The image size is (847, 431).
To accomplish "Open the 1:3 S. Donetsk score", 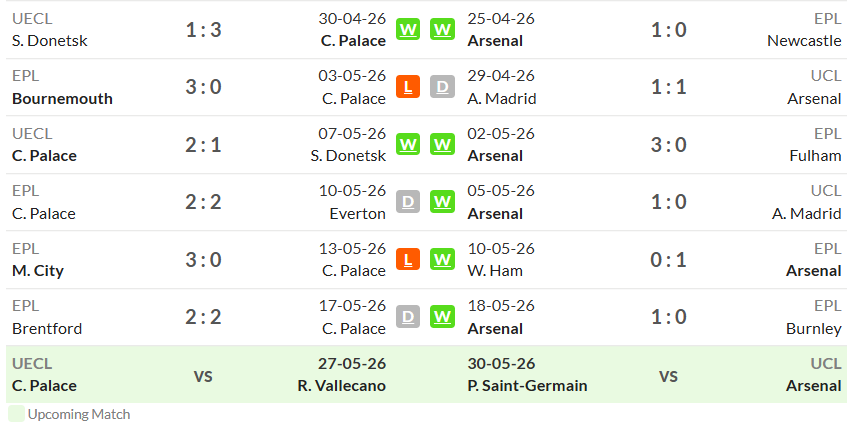I will [204, 30].
